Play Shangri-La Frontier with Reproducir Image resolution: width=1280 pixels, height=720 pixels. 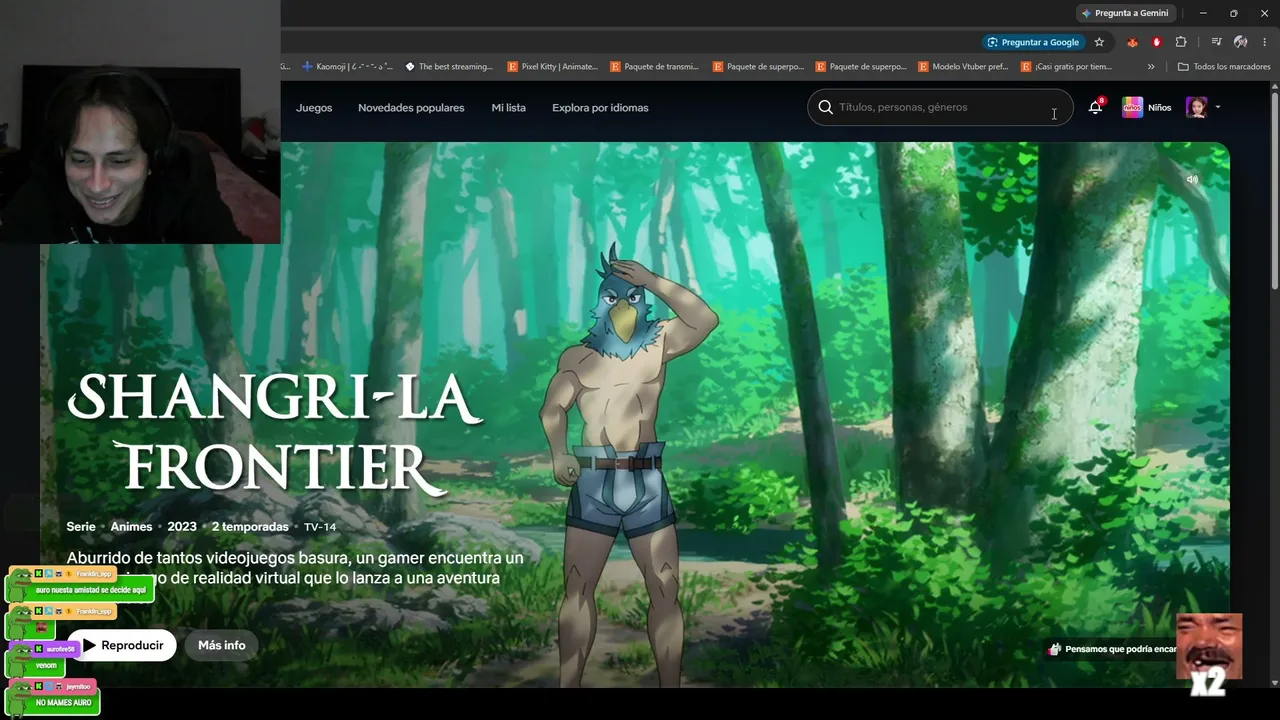tap(122, 645)
